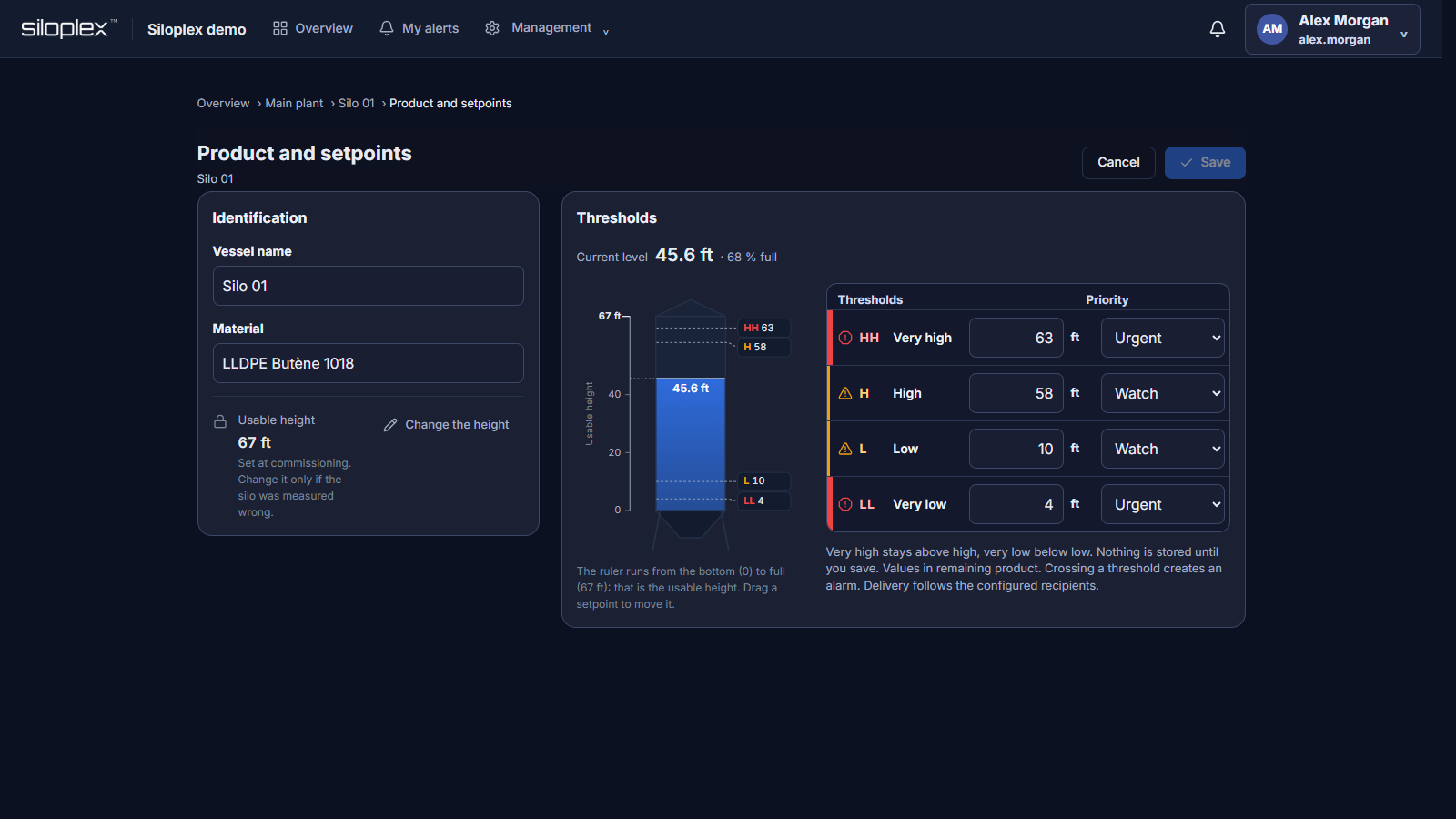This screenshot has height=819, width=1456.
Task: Focus the Vessel name field
Action: [369, 286]
